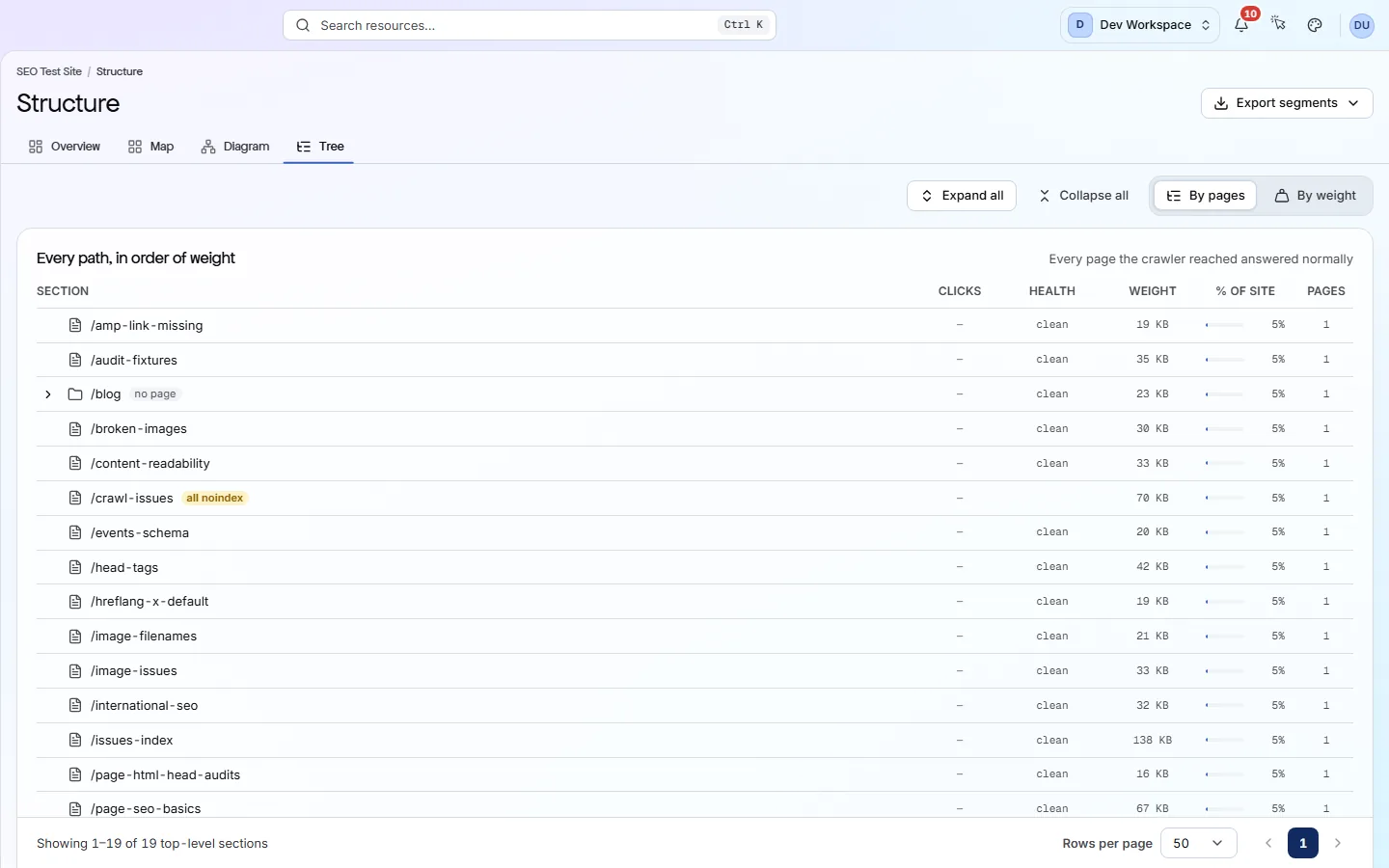Click the Expand all button
This screenshot has height=868, width=1389.
tap(962, 196)
